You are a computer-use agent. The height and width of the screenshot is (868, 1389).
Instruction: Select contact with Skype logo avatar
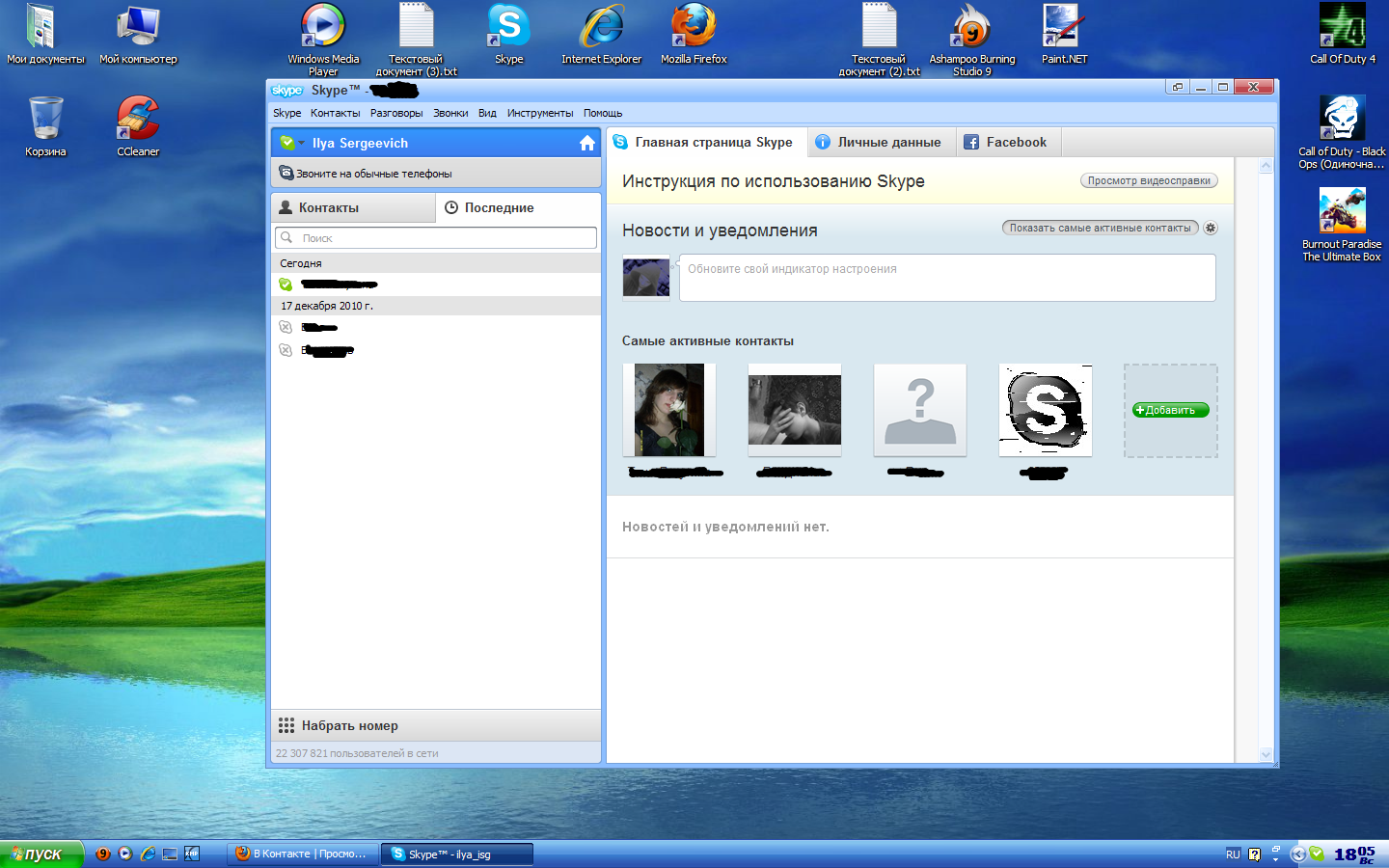1046,410
